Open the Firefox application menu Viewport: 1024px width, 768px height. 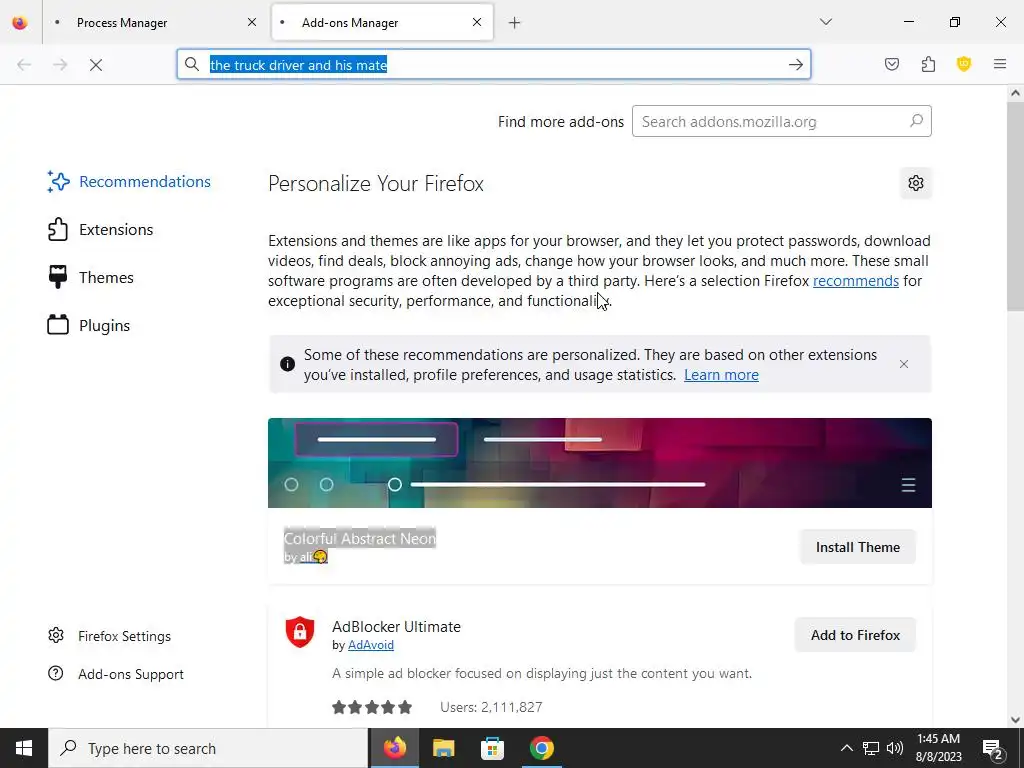tap(1000, 64)
